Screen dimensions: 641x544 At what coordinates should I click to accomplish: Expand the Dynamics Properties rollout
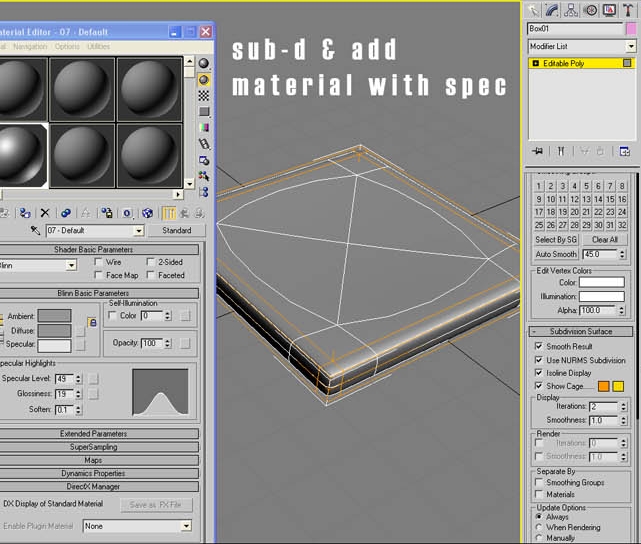94,473
